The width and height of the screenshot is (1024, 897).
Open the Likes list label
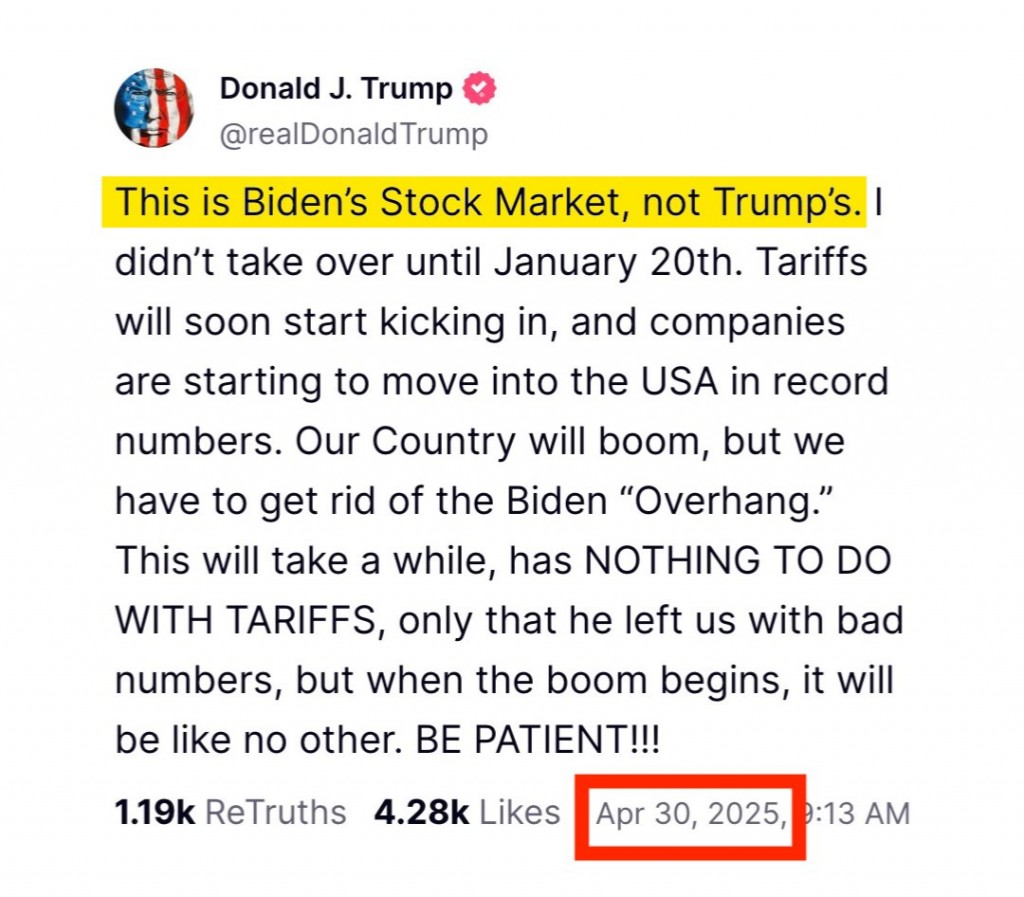[x=520, y=812]
